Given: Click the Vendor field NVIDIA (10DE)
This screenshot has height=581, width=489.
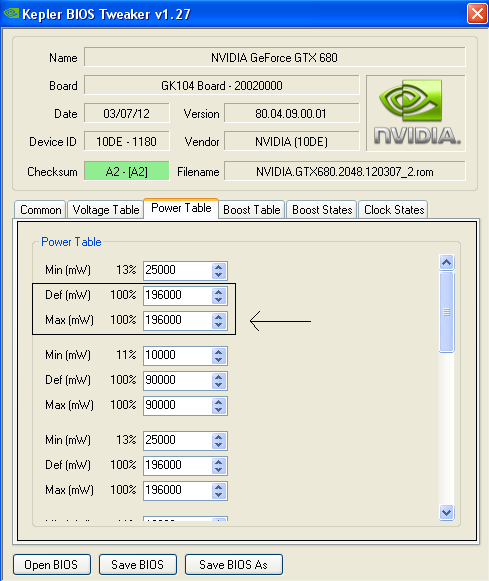Looking at the screenshot, I should coord(292,142).
